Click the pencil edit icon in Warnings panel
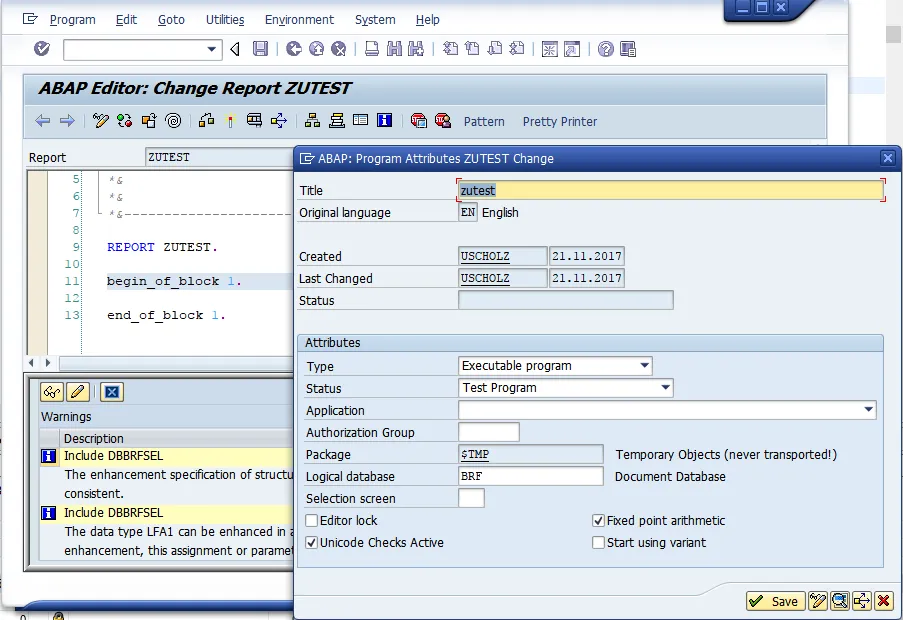The width and height of the screenshot is (903, 620). (78, 392)
